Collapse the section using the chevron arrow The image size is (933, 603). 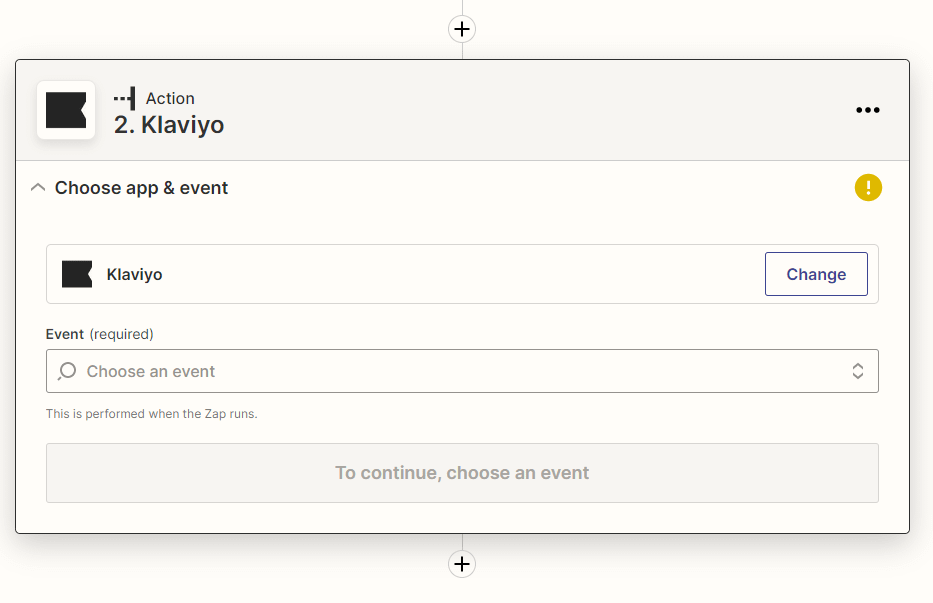(x=38, y=187)
